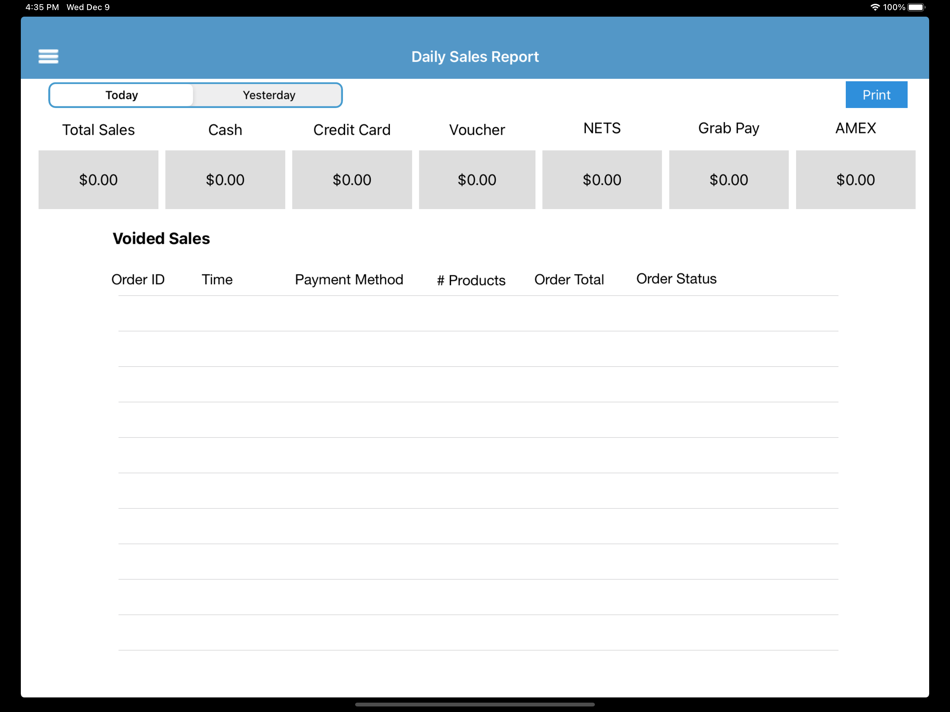Tap the Voucher $0.00 box

pyautogui.click(x=477, y=180)
